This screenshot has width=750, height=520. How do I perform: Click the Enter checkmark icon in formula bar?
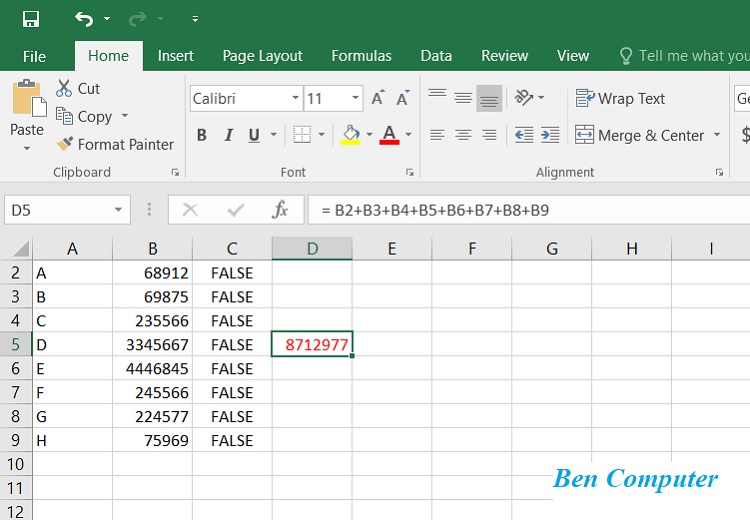235,210
